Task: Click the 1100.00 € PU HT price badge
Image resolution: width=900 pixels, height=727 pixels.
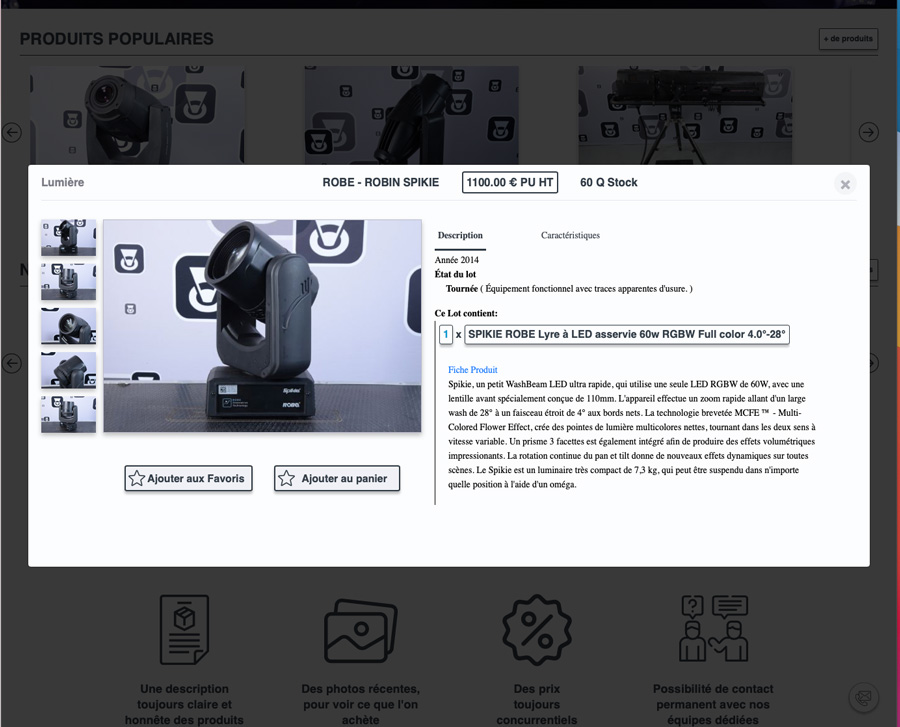Action: 510,182
